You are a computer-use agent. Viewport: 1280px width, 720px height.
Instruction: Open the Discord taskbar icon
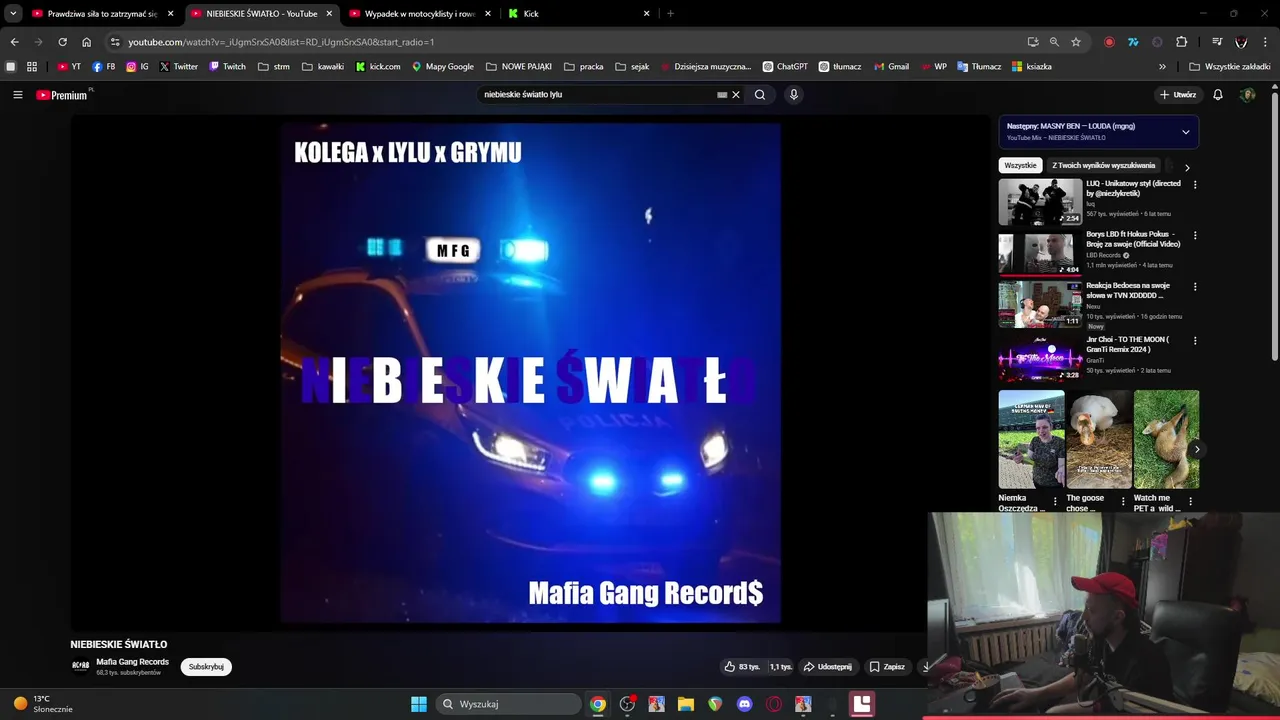click(744, 704)
